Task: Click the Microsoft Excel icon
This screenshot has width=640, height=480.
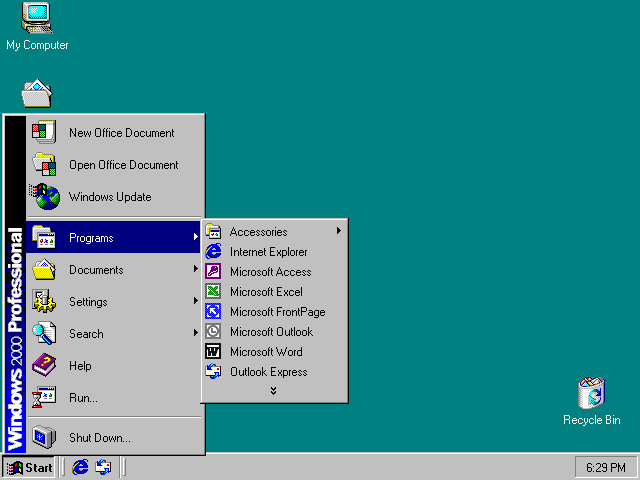Action: click(213, 291)
